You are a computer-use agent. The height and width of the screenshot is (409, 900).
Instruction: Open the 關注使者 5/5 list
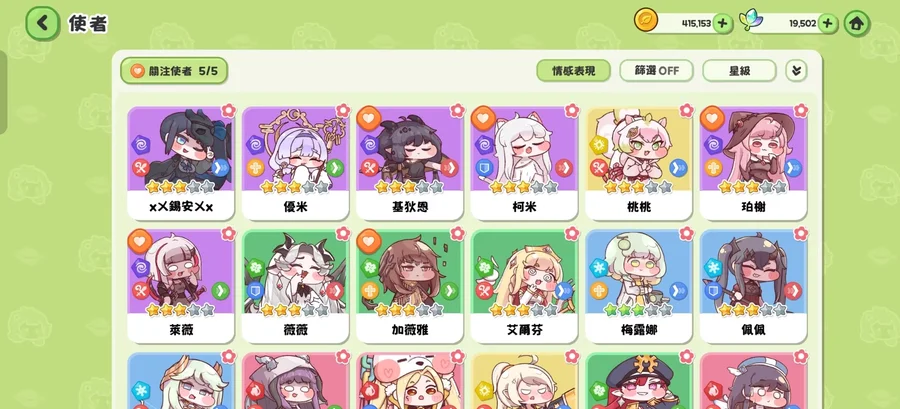(174, 71)
